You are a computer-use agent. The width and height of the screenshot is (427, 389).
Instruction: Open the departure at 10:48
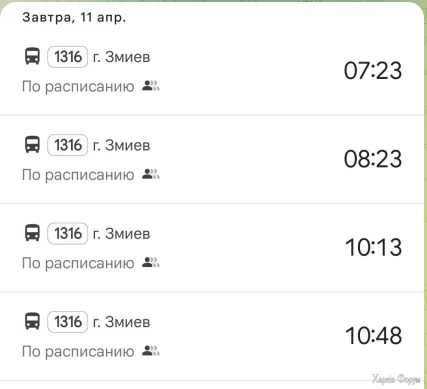(212, 336)
